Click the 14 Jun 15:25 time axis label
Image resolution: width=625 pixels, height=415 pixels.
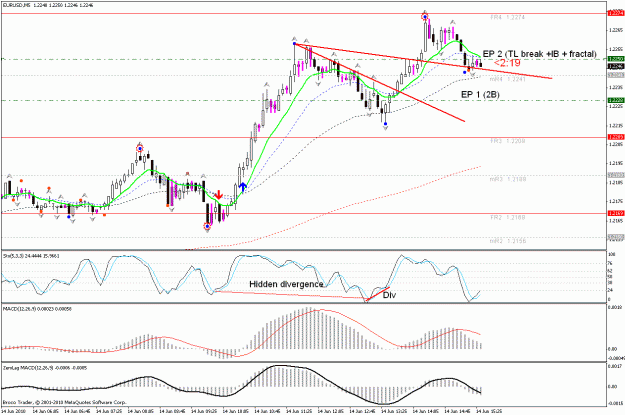coord(489,411)
